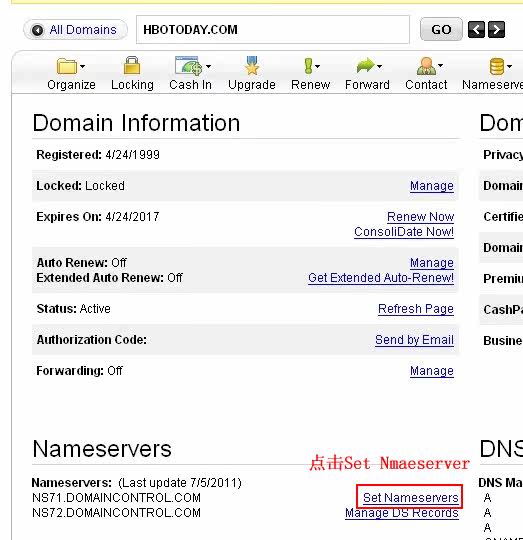This screenshot has width=523, height=540.
Task: Open the Contact person icon
Action: pos(426,66)
